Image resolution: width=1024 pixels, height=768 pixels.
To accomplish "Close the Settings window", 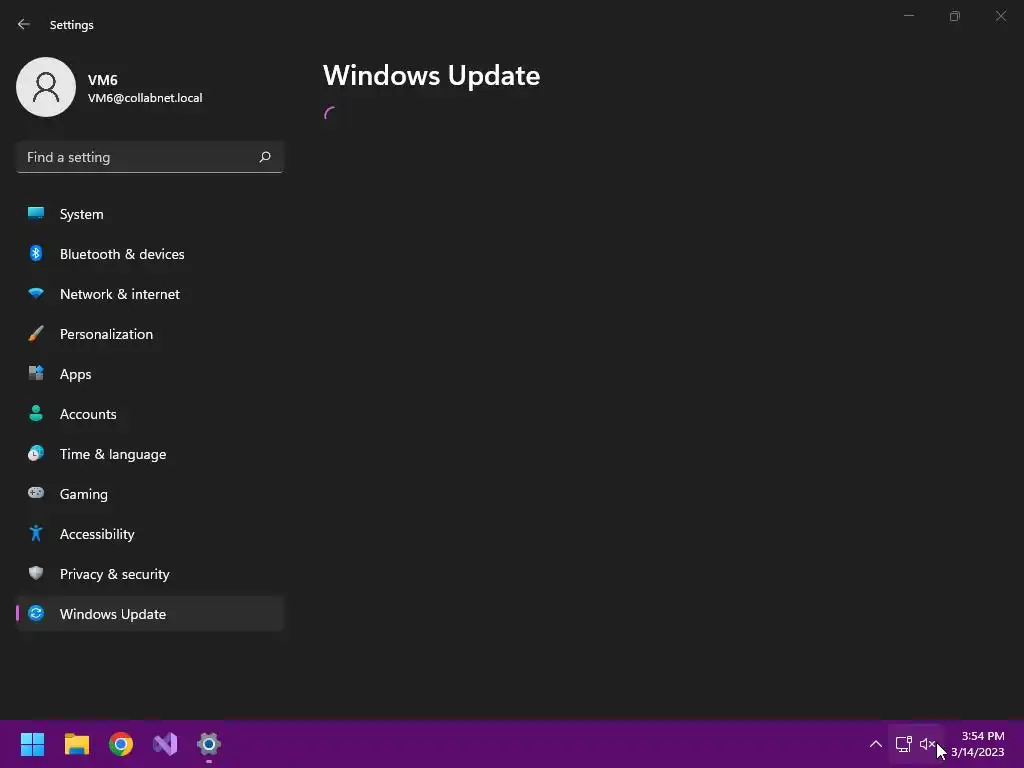I will point(1000,16).
